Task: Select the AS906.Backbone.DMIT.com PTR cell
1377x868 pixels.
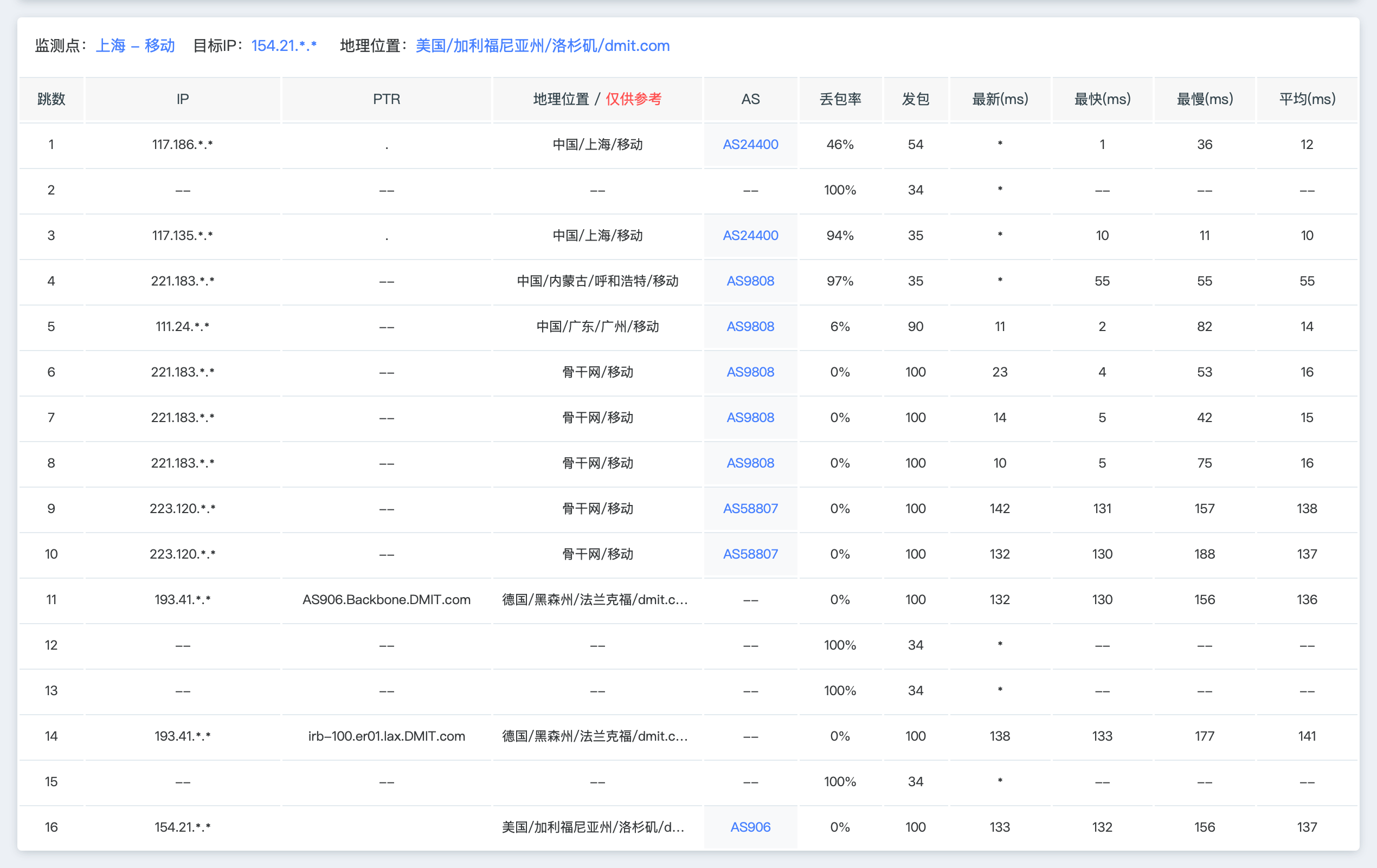Action: pyautogui.click(x=386, y=600)
